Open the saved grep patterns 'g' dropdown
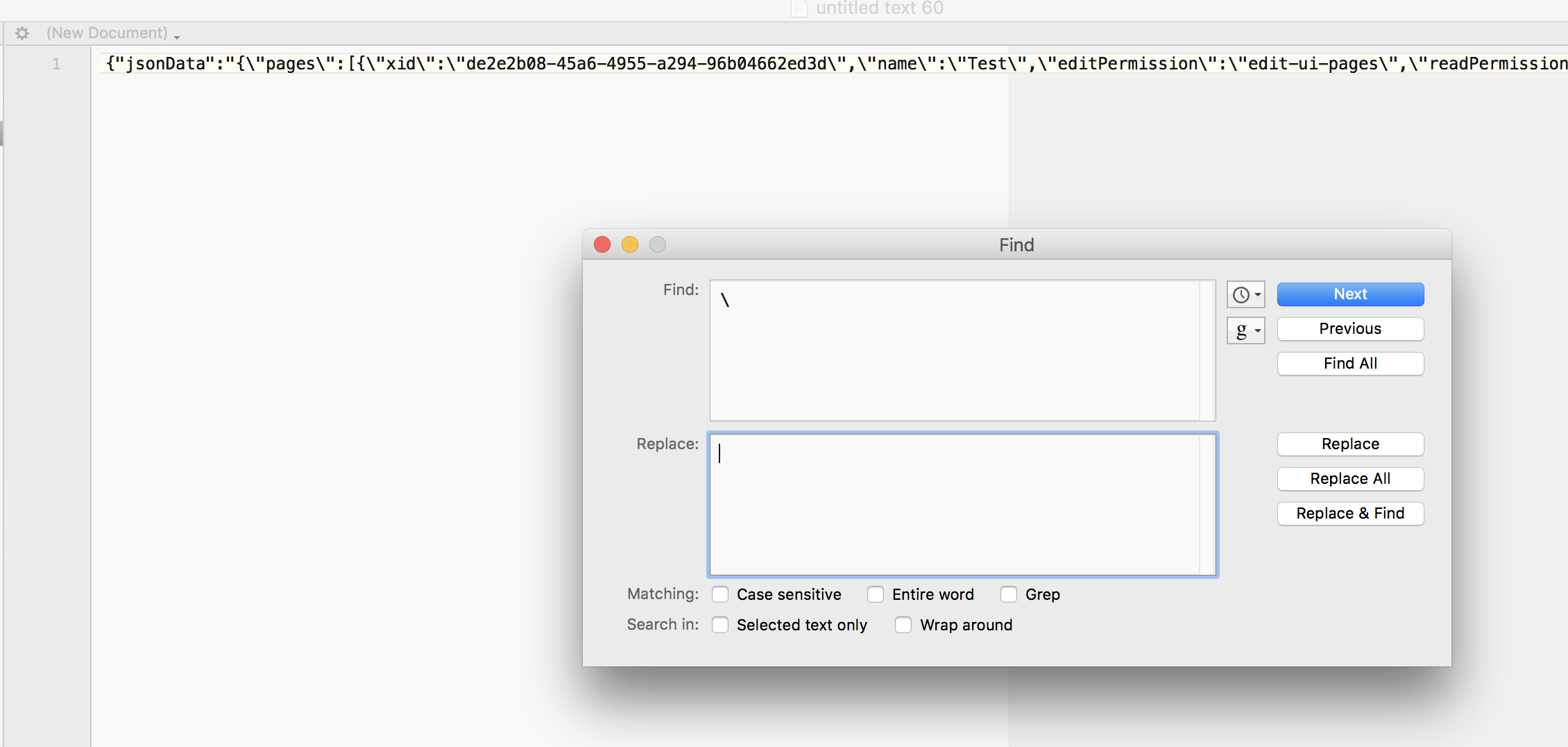The height and width of the screenshot is (747, 1568). pyautogui.click(x=1245, y=330)
